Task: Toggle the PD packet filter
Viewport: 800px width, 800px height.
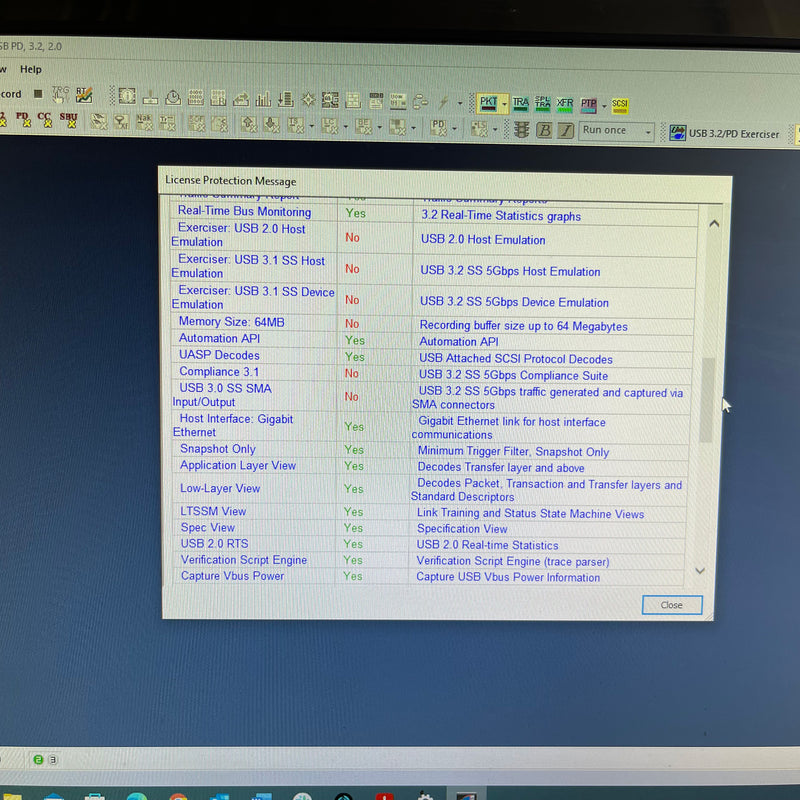Action: tap(21, 118)
